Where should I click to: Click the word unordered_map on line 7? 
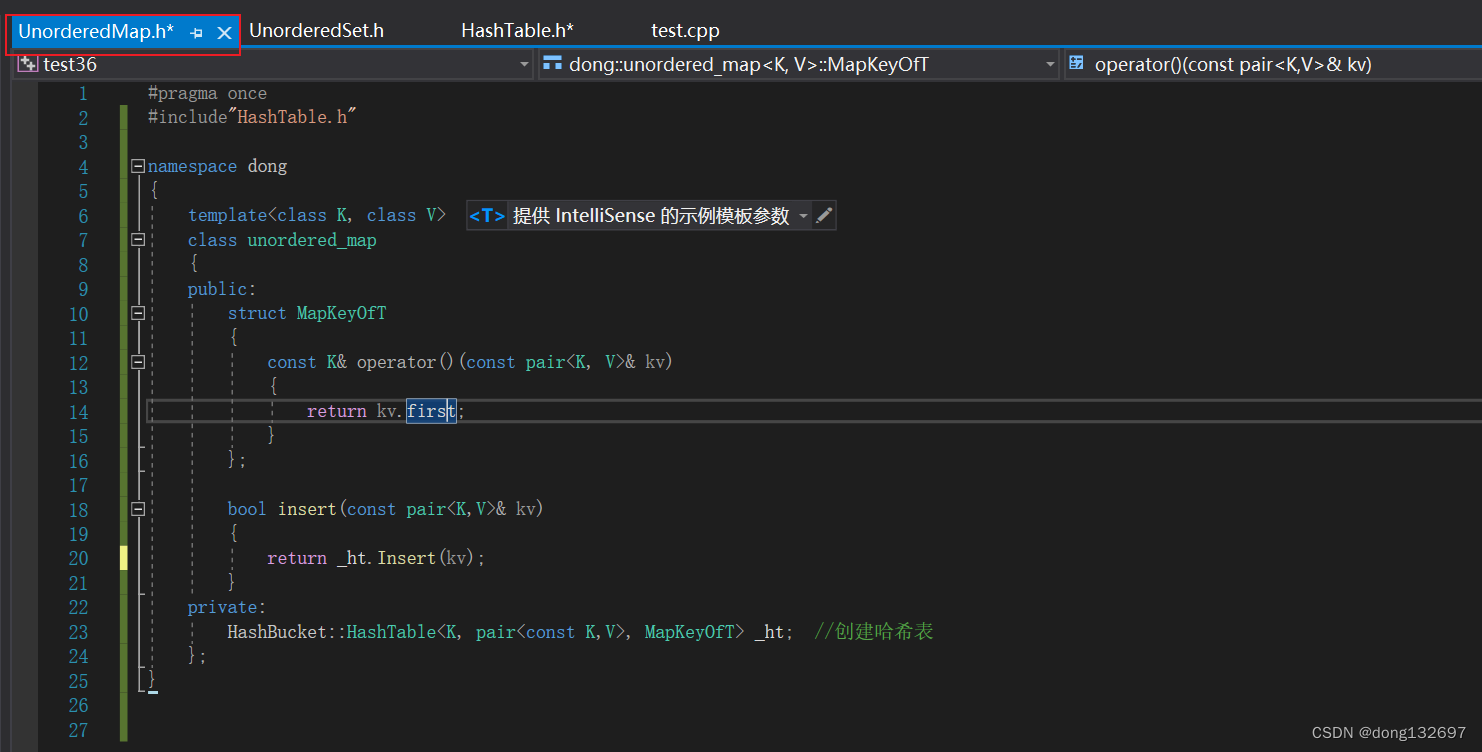coord(312,240)
